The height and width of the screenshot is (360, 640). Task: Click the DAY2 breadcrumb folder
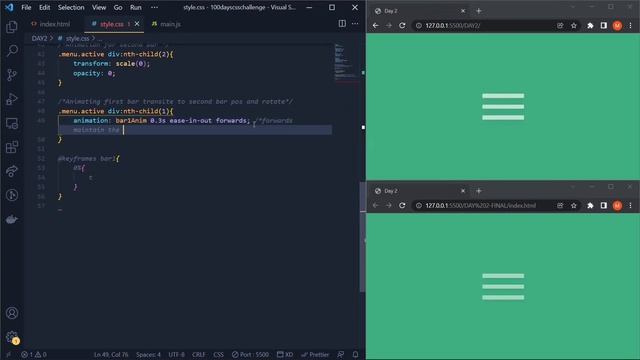(39, 38)
